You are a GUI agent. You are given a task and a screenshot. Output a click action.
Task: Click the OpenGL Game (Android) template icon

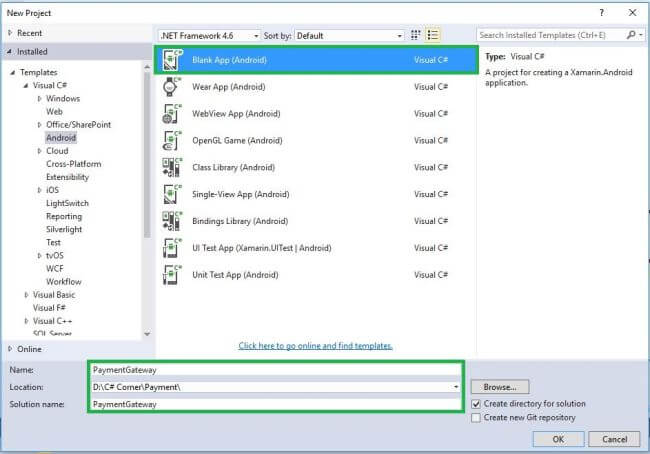[x=172, y=141]
